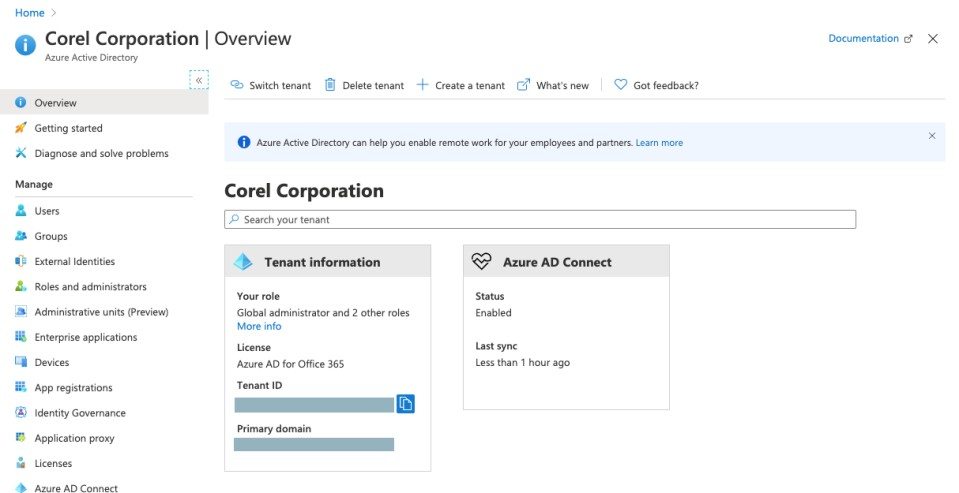Screen dimensions: 959x493
Task: Copy the Tenant ID with copy icon
Action: (x=405, y=404)
